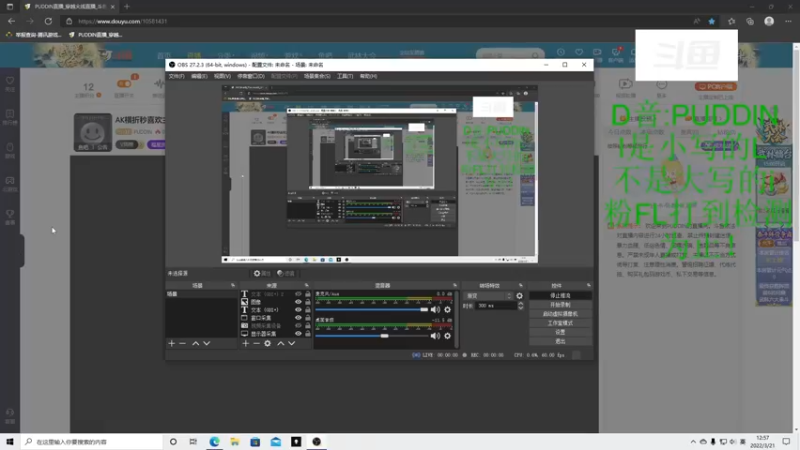Open Microsoft Edge from the taskbar

coord(214,442)
